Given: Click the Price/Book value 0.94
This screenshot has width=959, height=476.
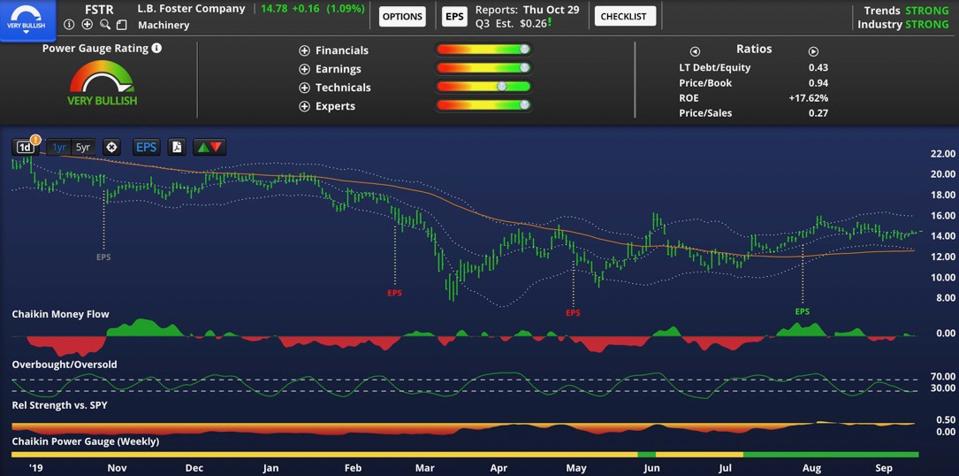Looking at the screenshot, I should pos(818,83).
